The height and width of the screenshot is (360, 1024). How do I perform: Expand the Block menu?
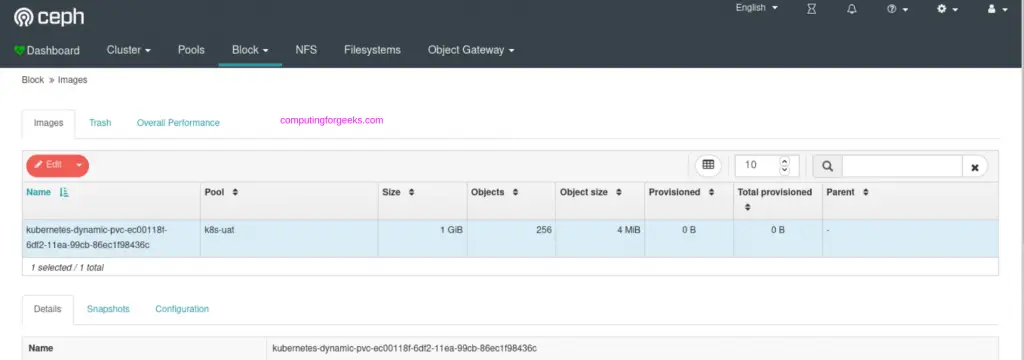pyautogui.click(x=250, y=50)
